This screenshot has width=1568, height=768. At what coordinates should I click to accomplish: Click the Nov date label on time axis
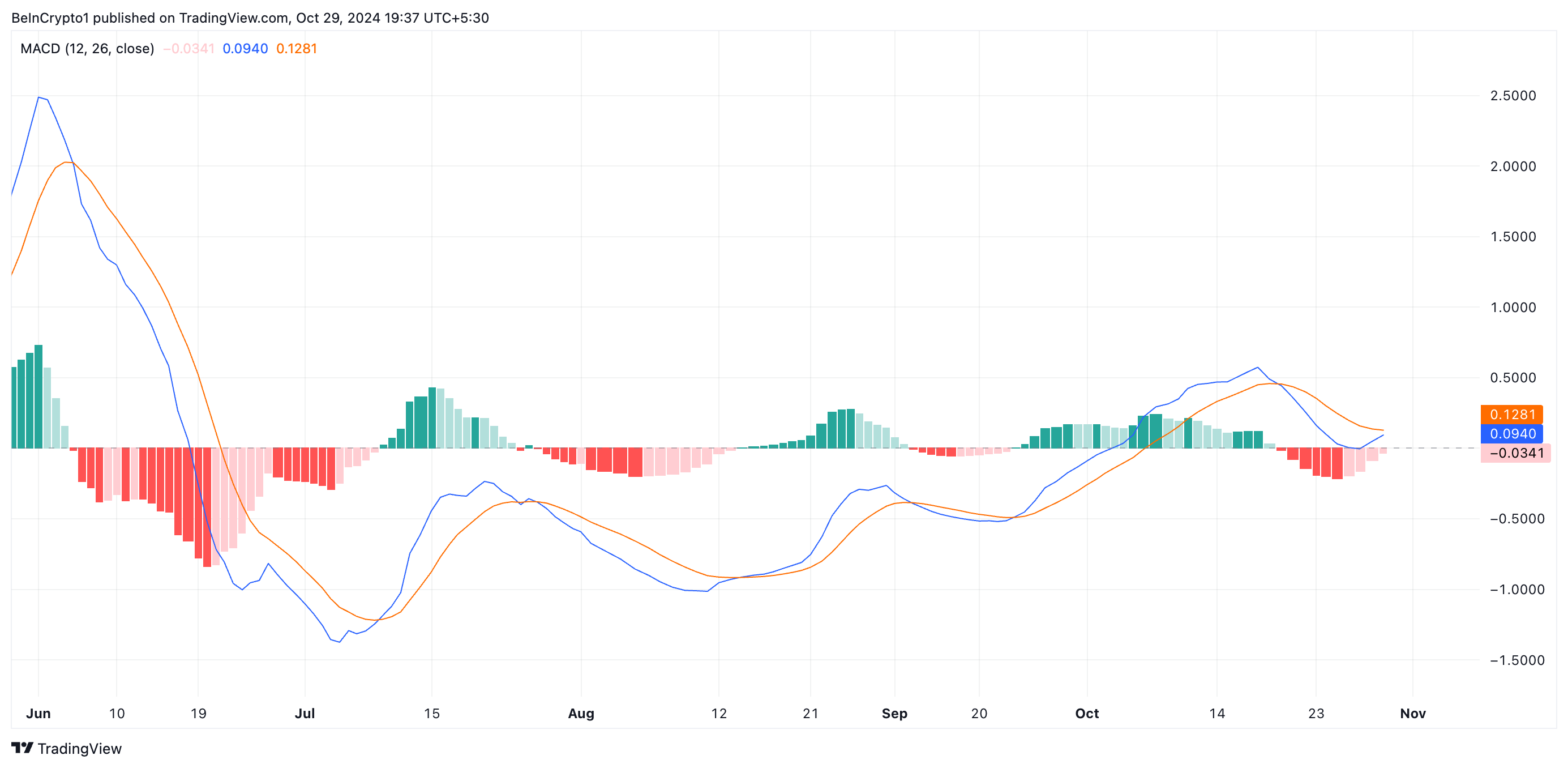point(1412,713)
